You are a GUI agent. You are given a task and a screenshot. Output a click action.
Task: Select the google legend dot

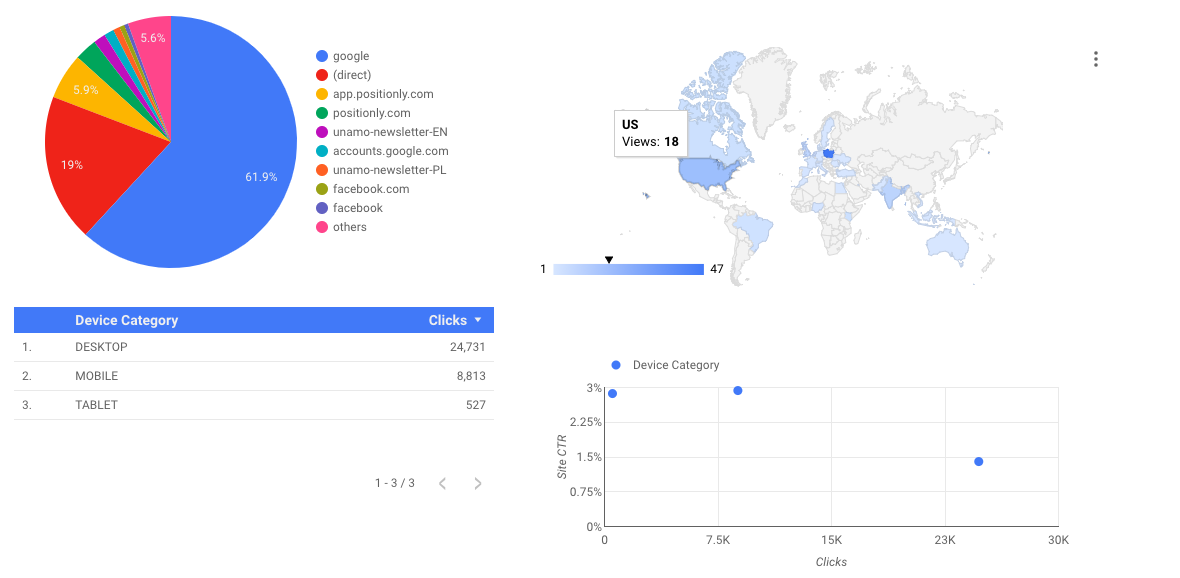(x=322, y=56)
